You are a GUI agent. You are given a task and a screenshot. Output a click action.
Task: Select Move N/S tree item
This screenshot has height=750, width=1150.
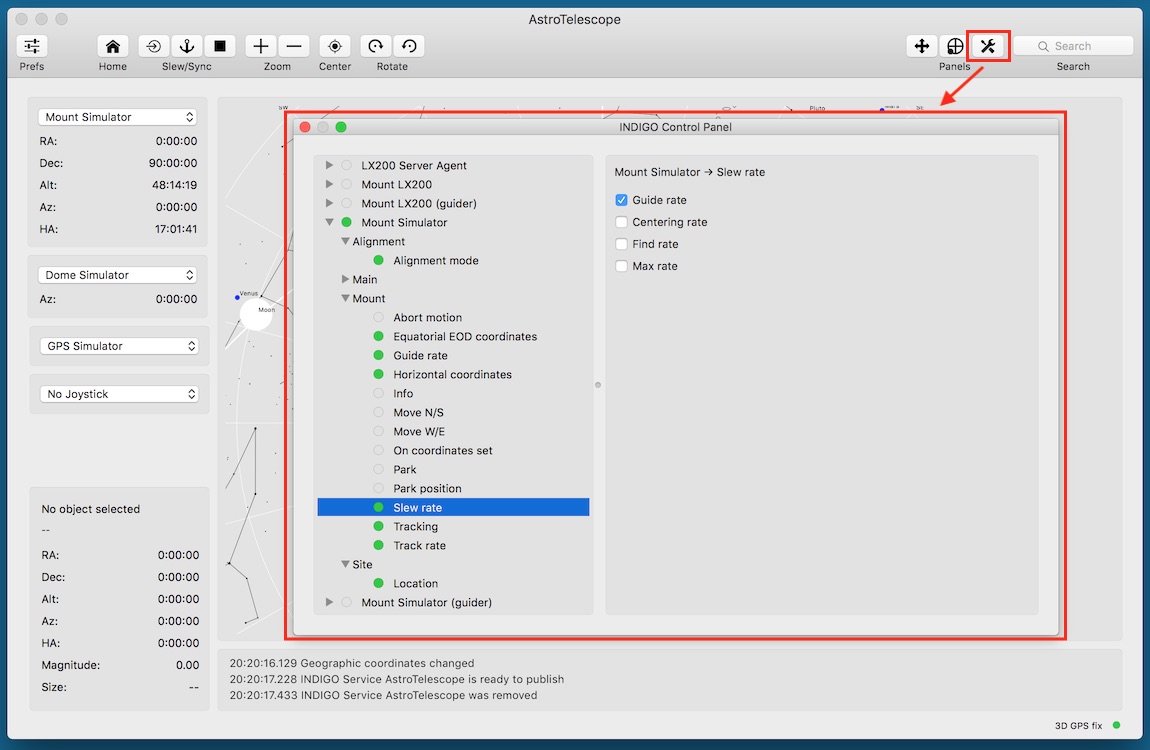pyautogui.click(x=418, y=413)
